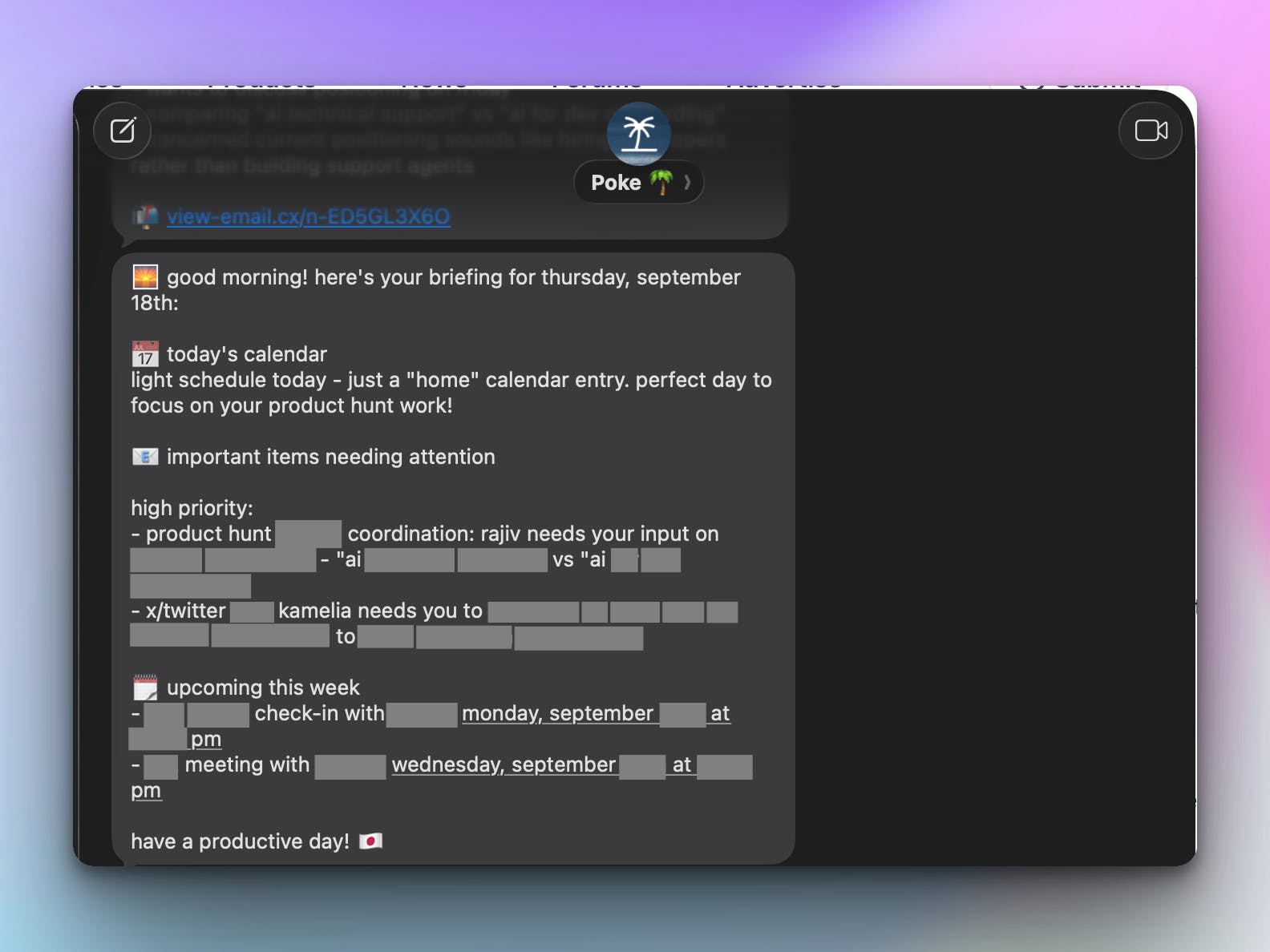This screenshot has height=952, width=1270.
Task: Click the "pm" link after wednesday meeting
Action: (x=146, y=790)
